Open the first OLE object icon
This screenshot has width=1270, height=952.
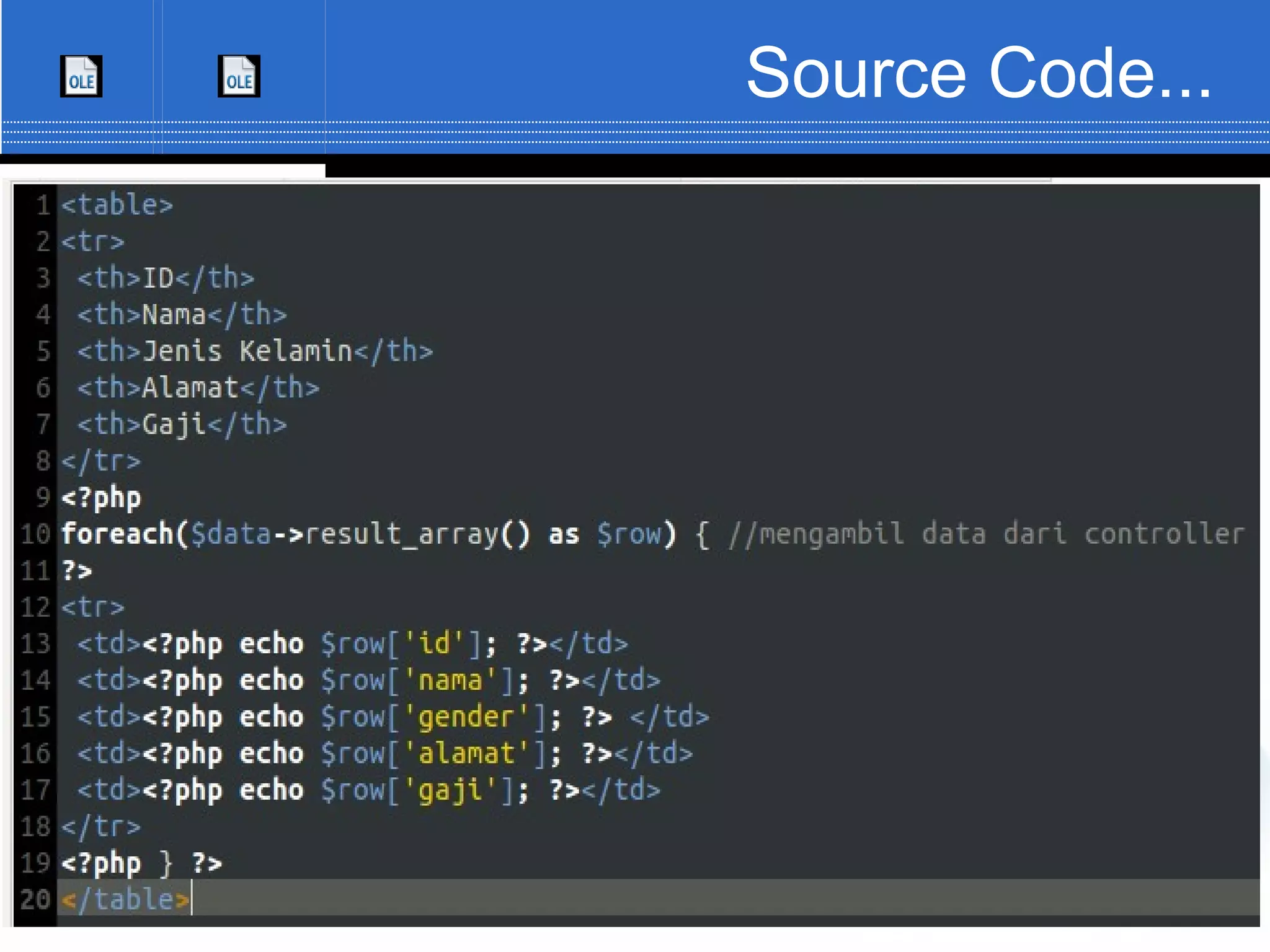click(81, 76)
